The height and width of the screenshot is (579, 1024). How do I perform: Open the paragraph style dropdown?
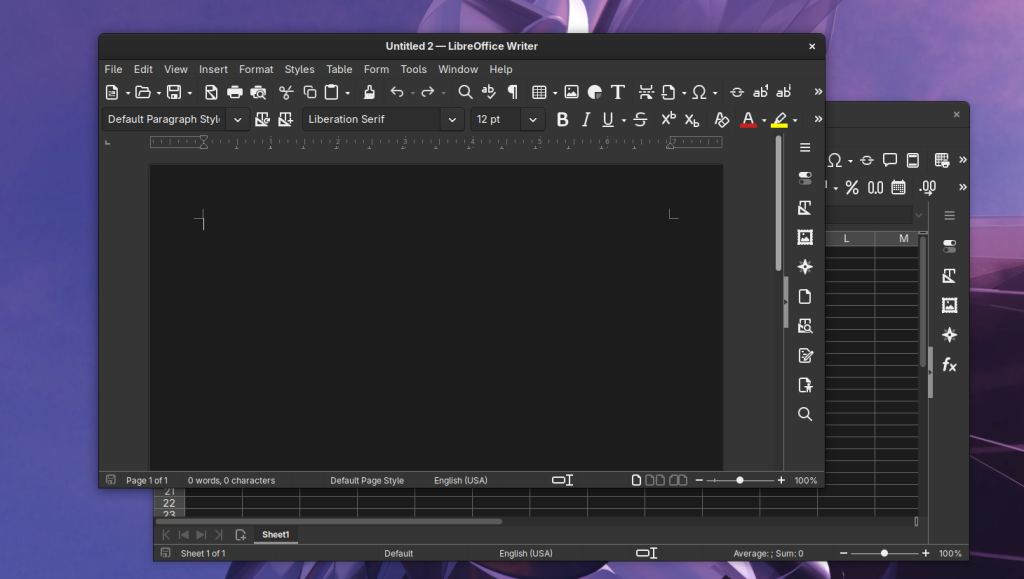(238, 119)
